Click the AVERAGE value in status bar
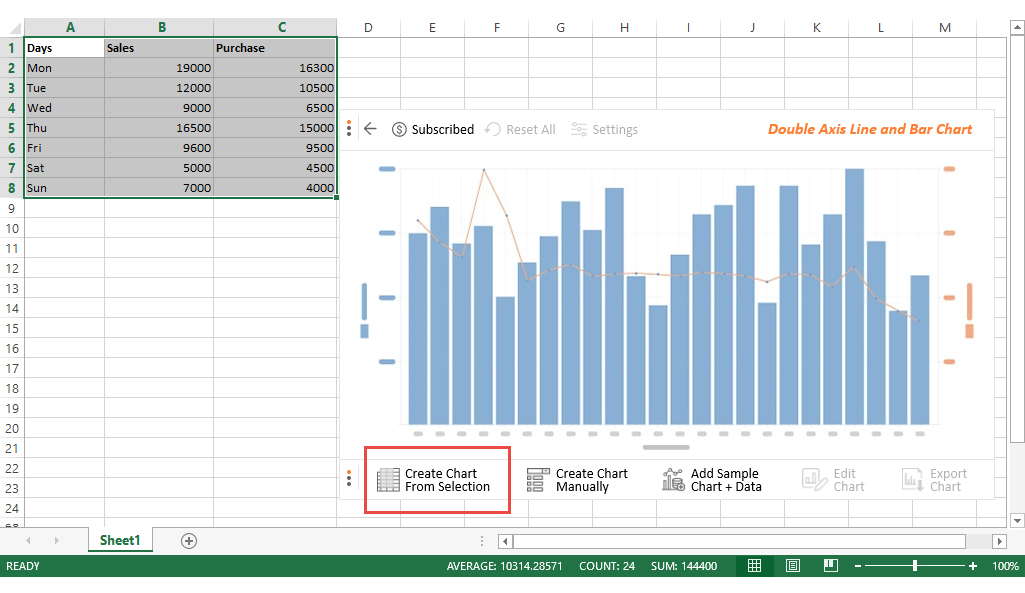Viewport: 1025px width, 593px height. tap(504, 566)
